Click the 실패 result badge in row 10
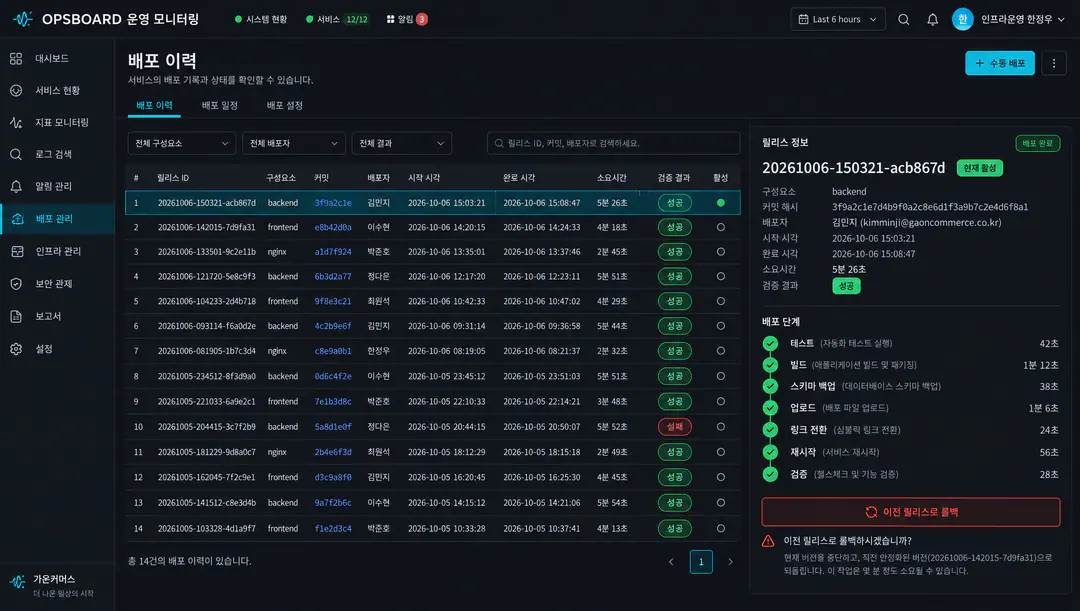Screen dimensions: 1080x611 pos(674,427)
